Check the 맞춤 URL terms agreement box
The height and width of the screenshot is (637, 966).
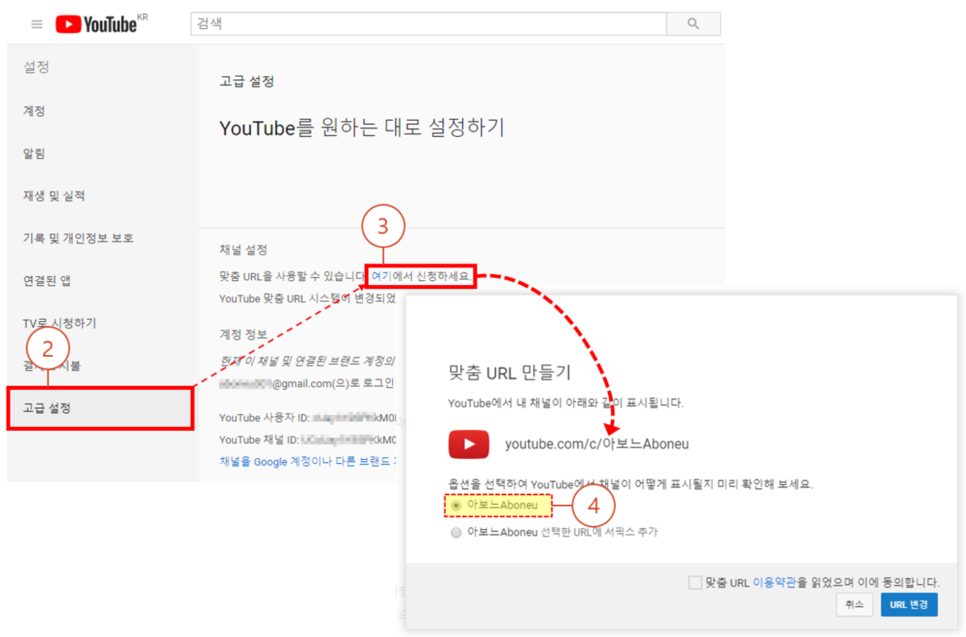point(695,582)
